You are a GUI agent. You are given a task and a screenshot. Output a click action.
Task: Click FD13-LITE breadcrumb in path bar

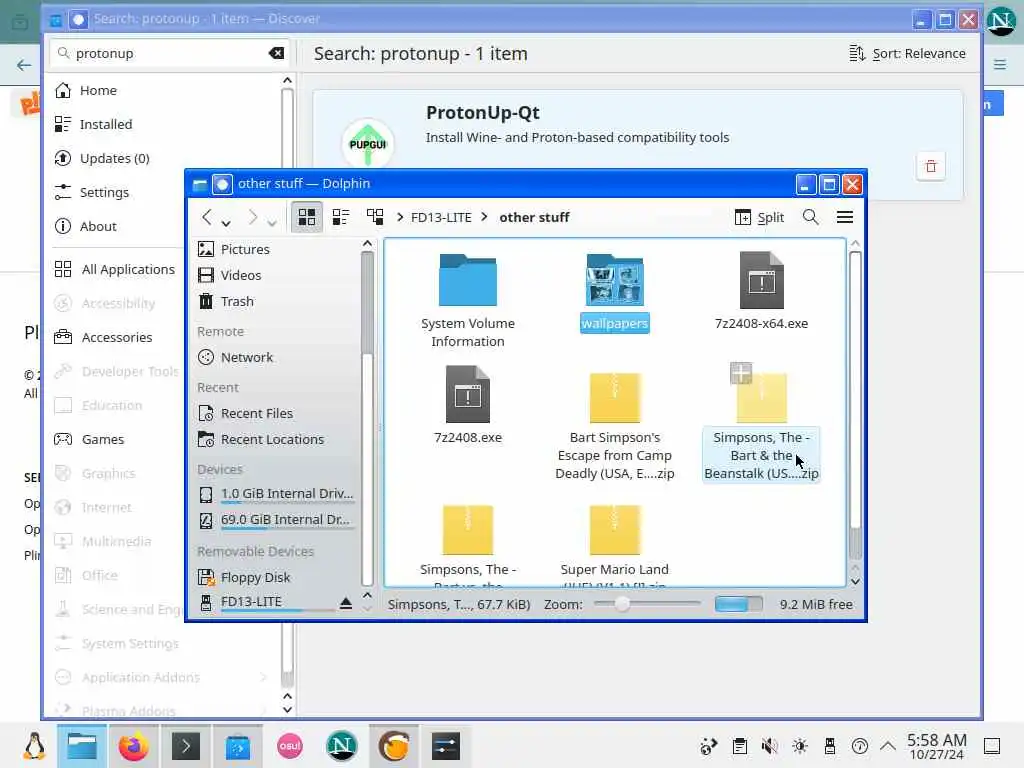pyautogui.click(x=441, y=217)
